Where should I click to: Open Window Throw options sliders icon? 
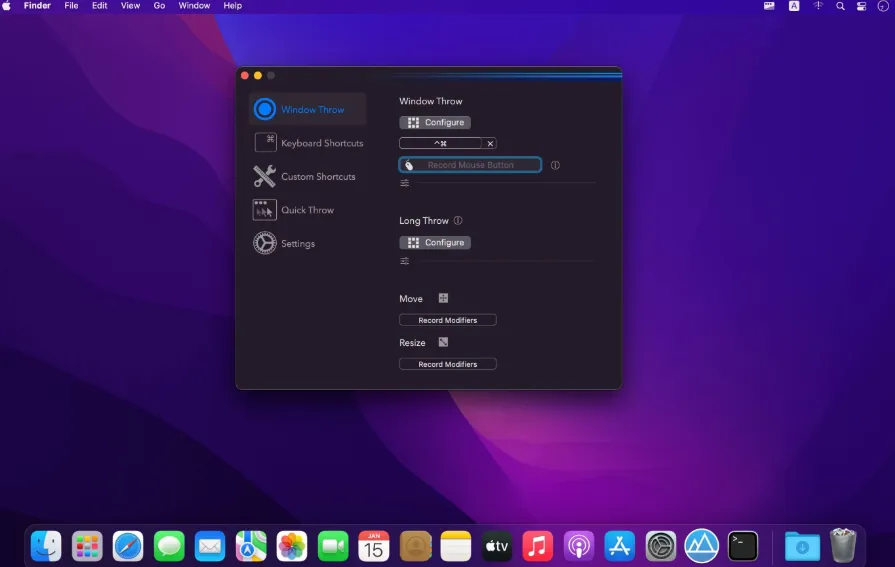pos(405,183)
